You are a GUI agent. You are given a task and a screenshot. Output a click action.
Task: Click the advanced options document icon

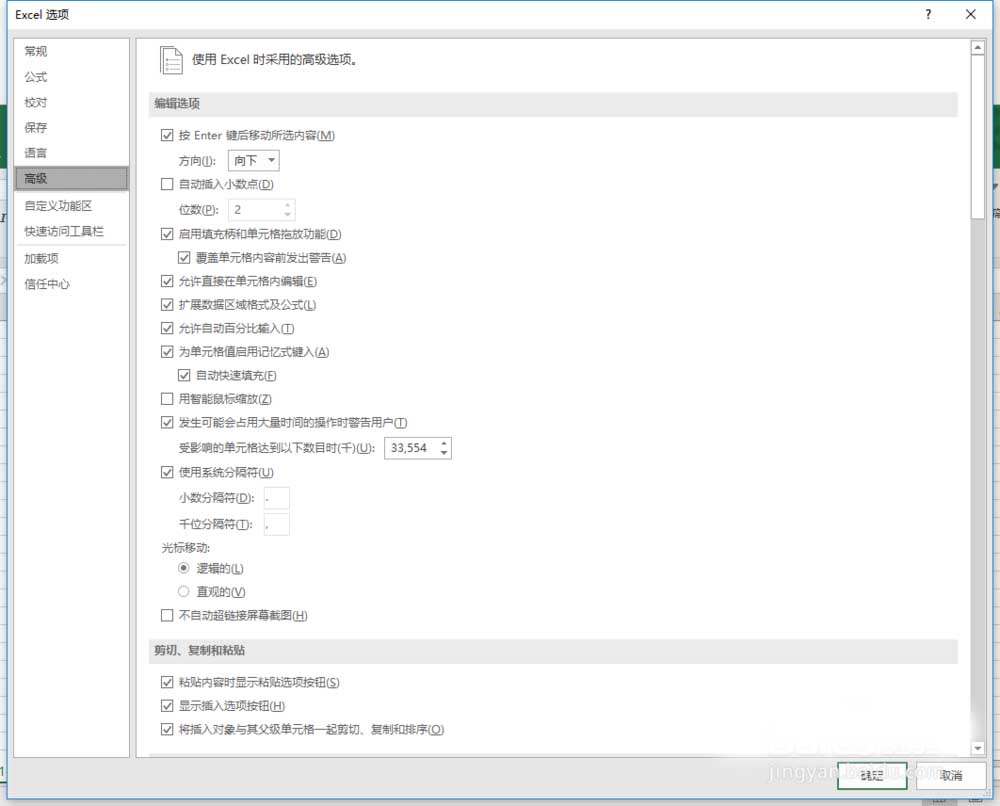[171, 60]
